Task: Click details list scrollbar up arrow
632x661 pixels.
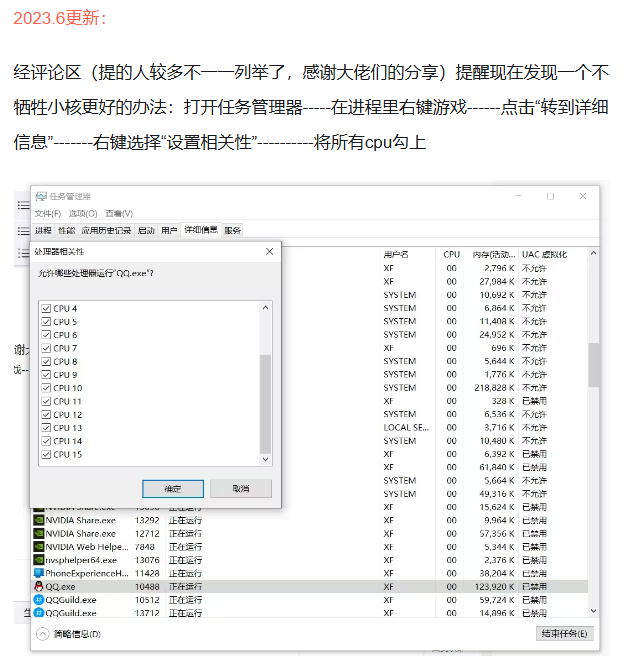Action: tap(593, 253)
